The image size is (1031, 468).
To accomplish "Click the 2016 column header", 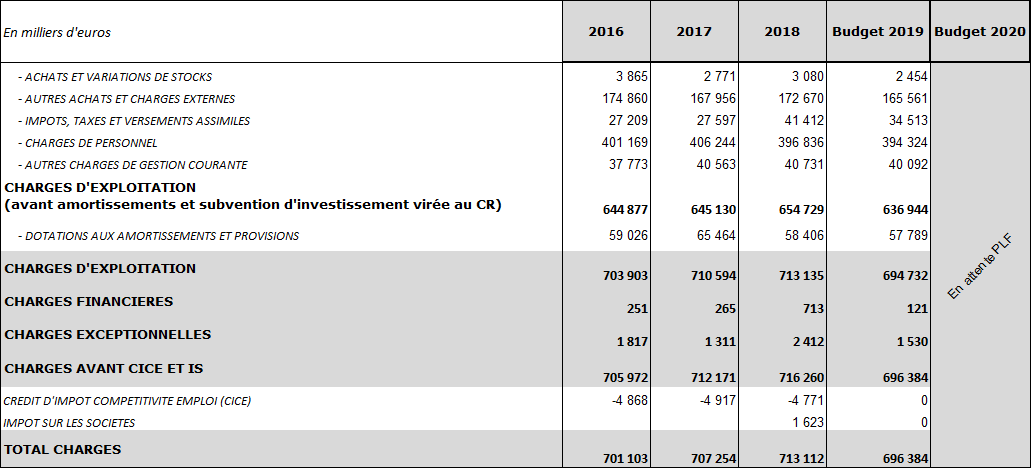I will coord(606,32).
